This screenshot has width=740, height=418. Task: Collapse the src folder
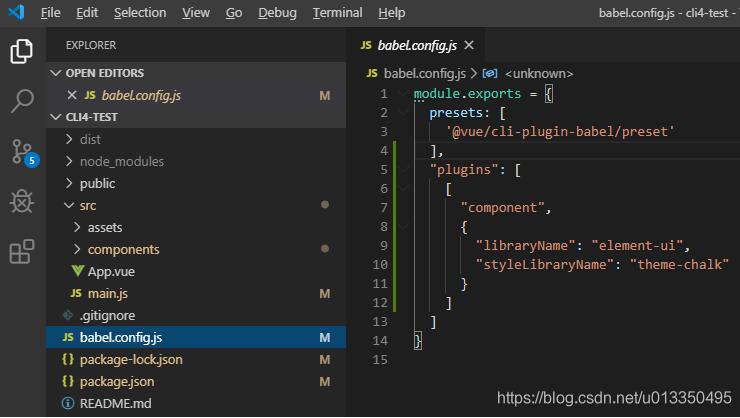69,205
